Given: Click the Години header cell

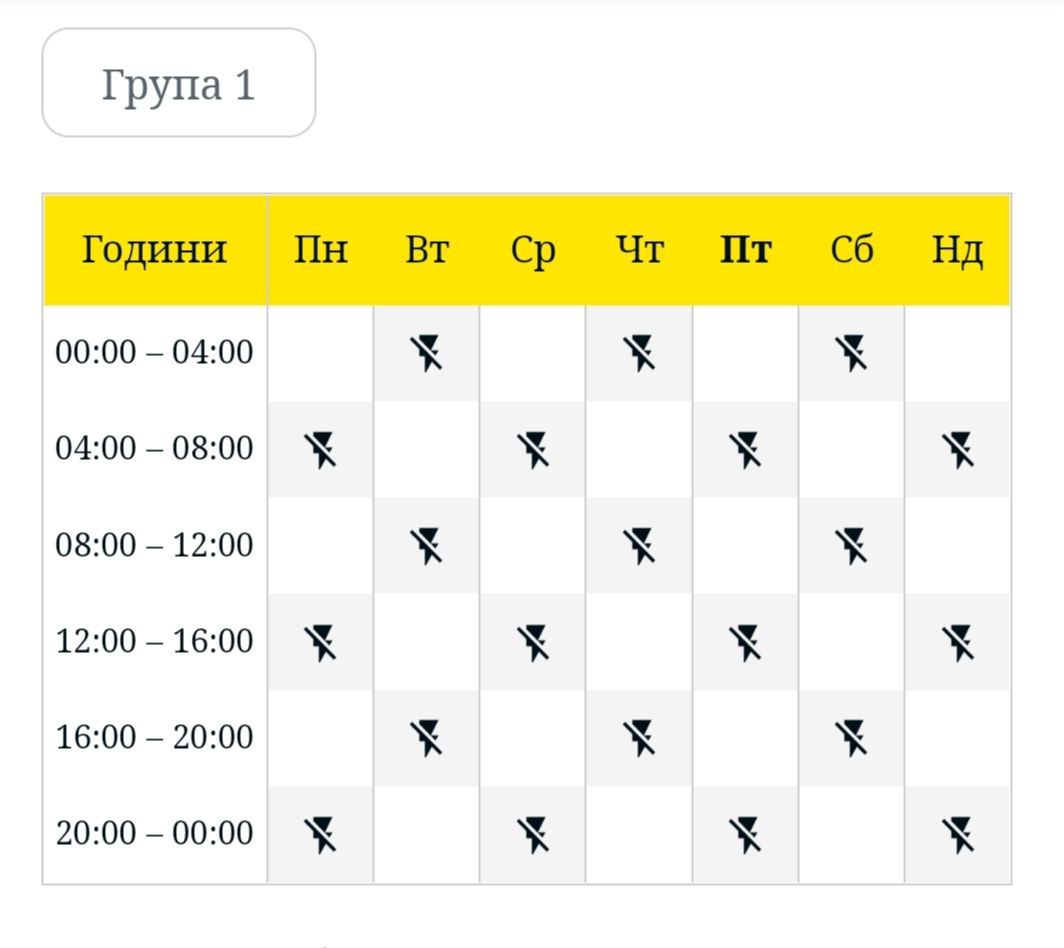Looking at the screenshot, I should coord(154,250).
